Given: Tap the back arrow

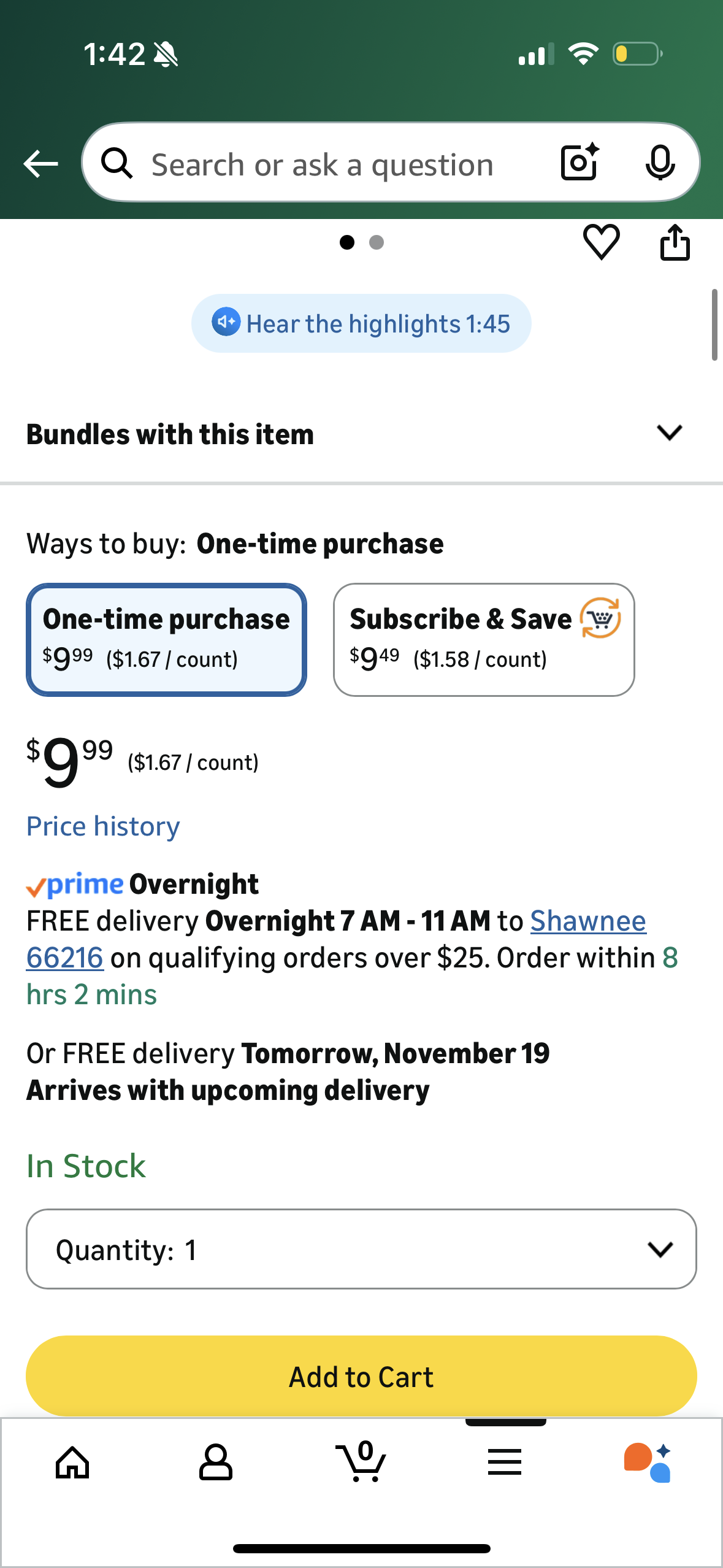Looking at the screenshot, I should [x=40, y=164].
